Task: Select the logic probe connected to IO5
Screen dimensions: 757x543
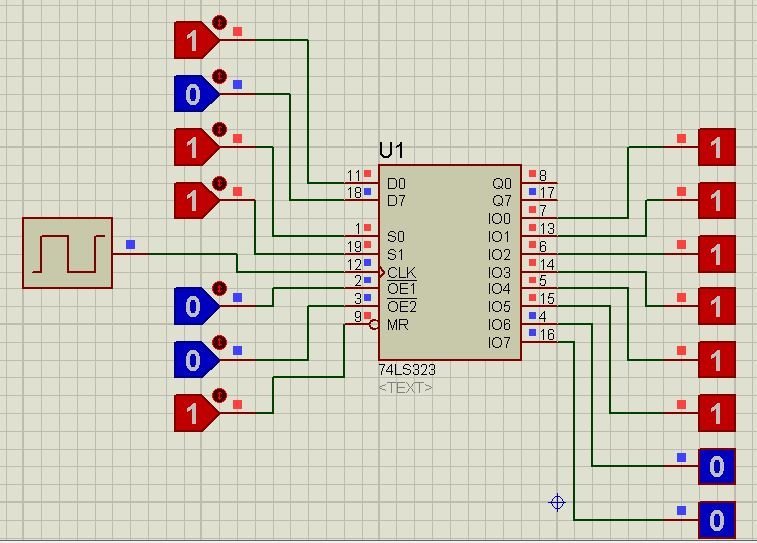Action: pos(717,413)
